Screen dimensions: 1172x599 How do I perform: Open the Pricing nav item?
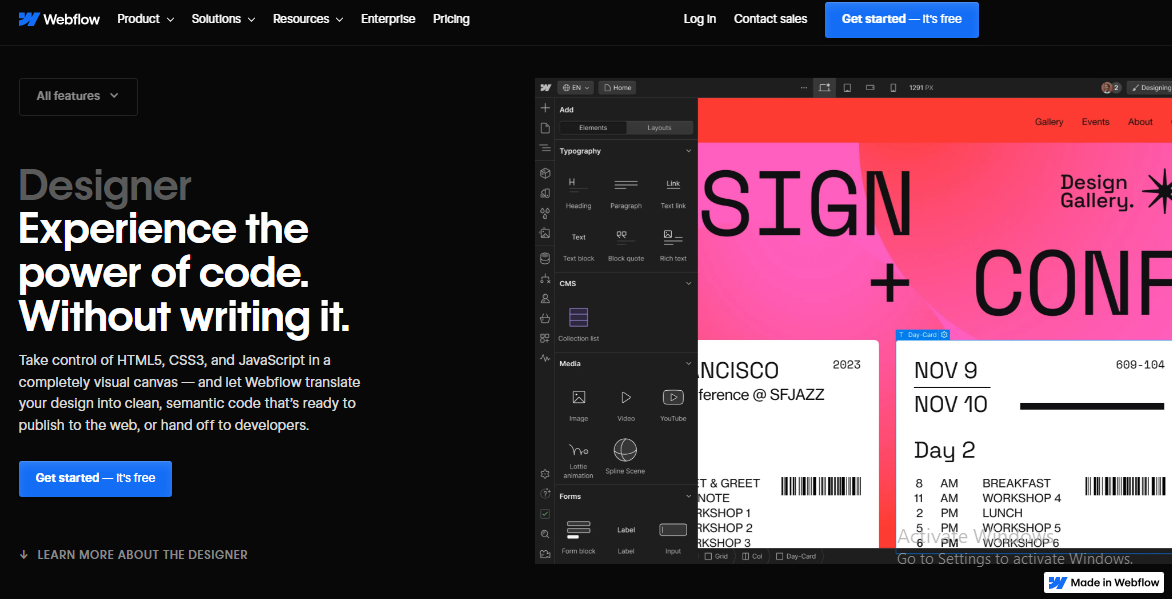pos(451,19)
